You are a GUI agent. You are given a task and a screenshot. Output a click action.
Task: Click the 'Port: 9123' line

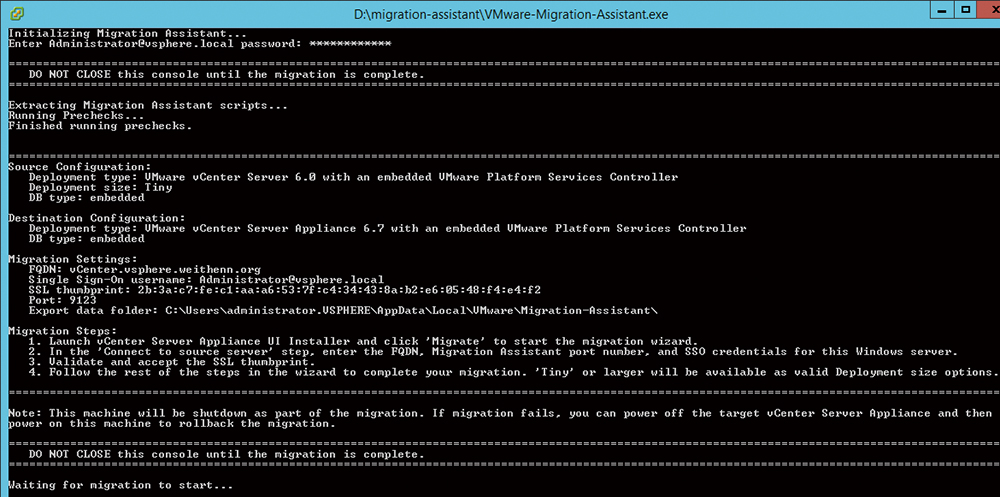pos(62,300)
